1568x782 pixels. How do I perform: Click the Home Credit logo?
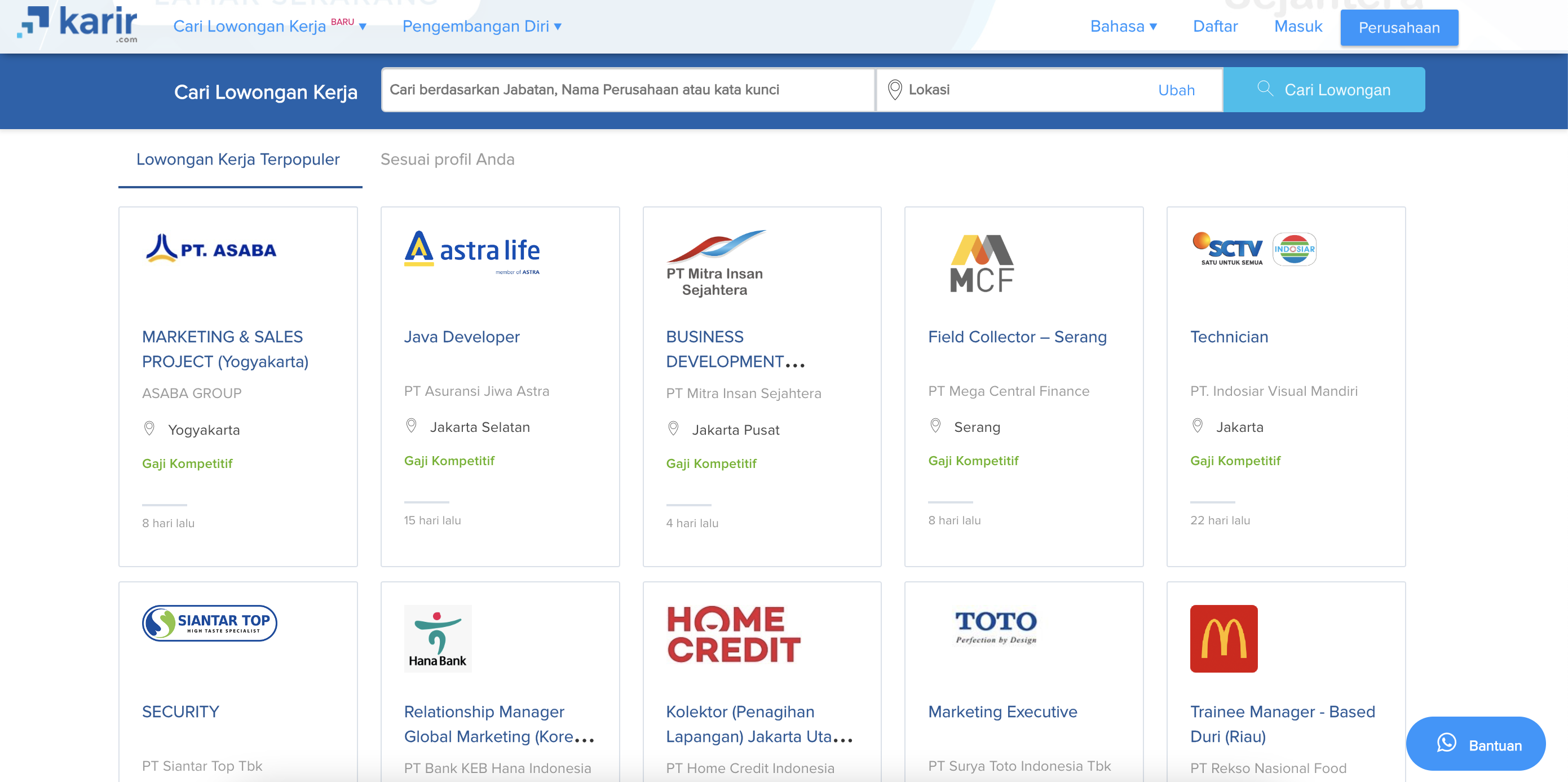pyautogui.click(x=733, y=634)
